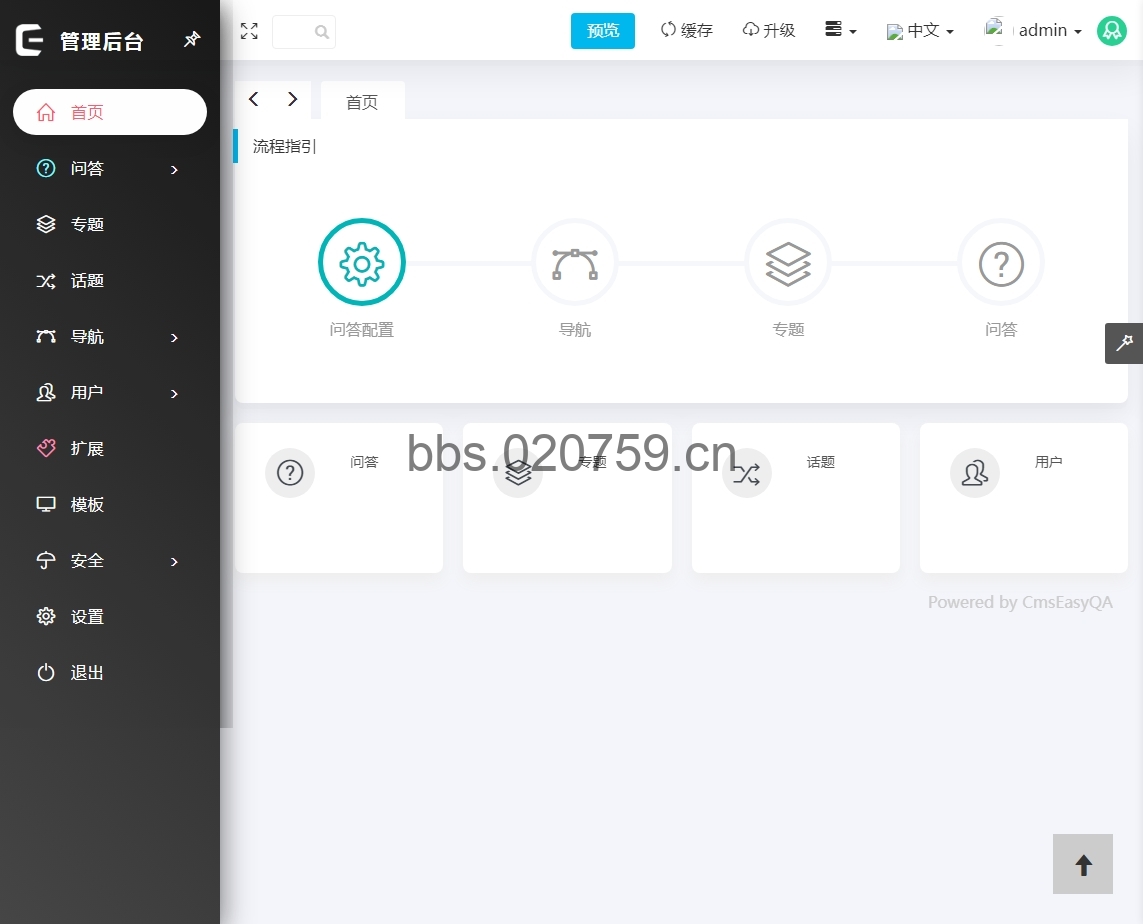1143x924 pixels.
Task: Click the 缓存 refresh link
Action: (687, 31)
